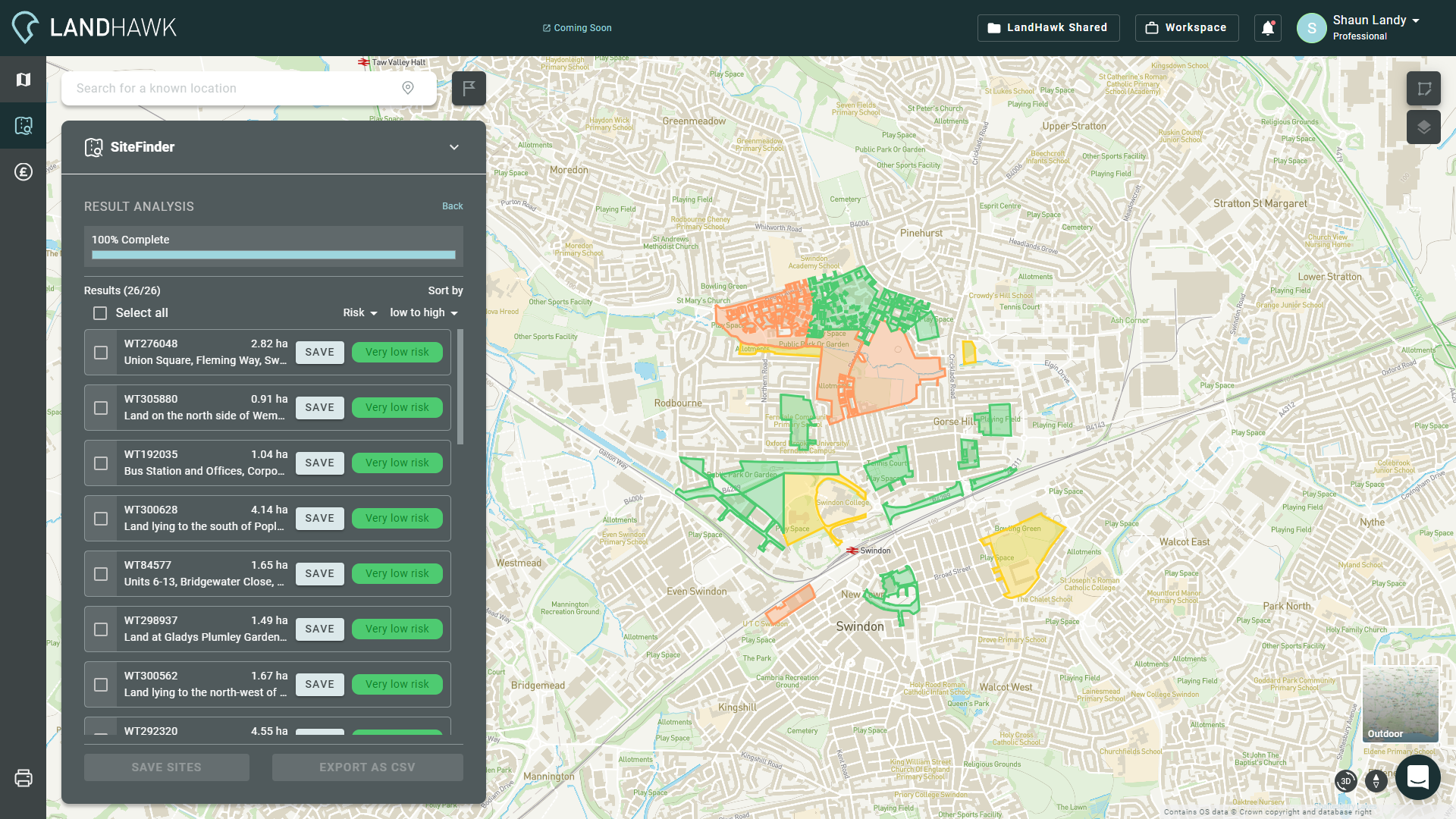Screen dimensions: 1456x819
Task: Click the SAVE SITES button
Action: pyautogui.click(x=167, y=767)
